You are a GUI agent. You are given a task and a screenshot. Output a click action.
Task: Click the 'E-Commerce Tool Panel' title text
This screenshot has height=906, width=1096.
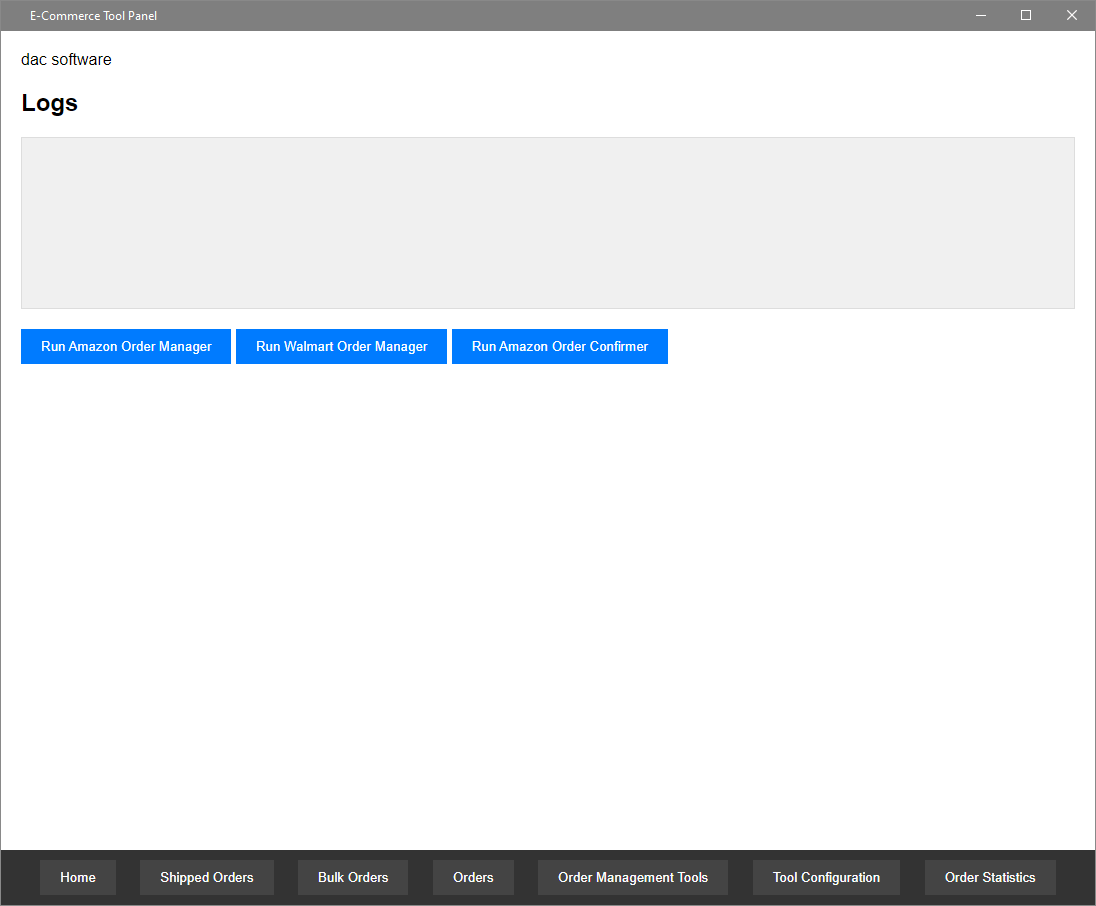[x=94, y=15]
